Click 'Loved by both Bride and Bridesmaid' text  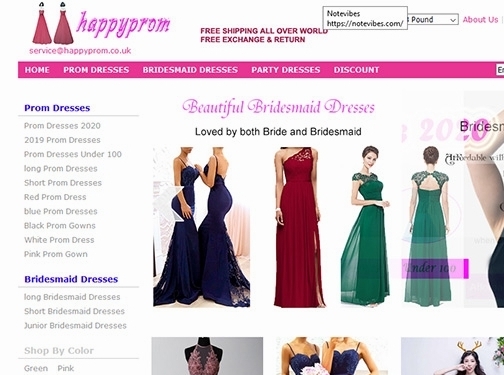278,132
